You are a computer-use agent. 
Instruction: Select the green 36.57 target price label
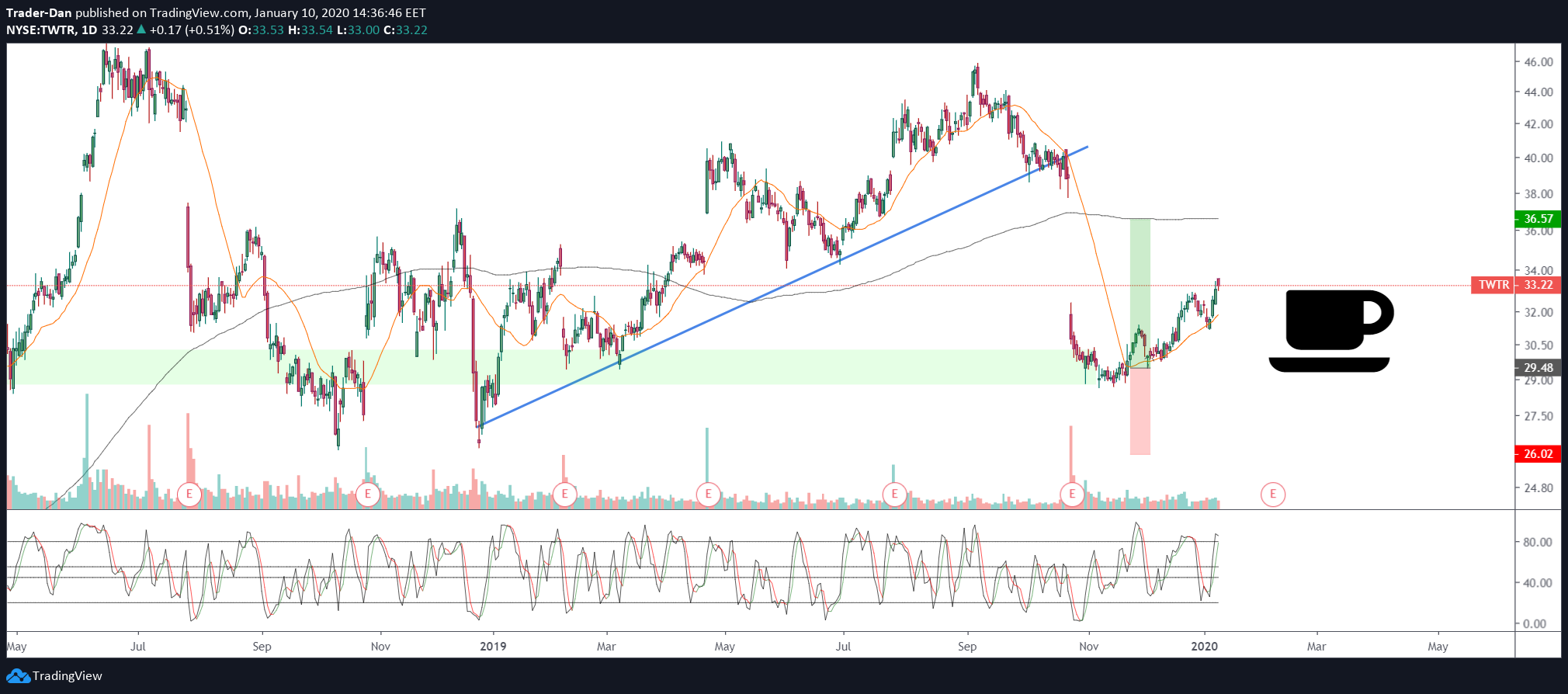(x=1538, y=219)
